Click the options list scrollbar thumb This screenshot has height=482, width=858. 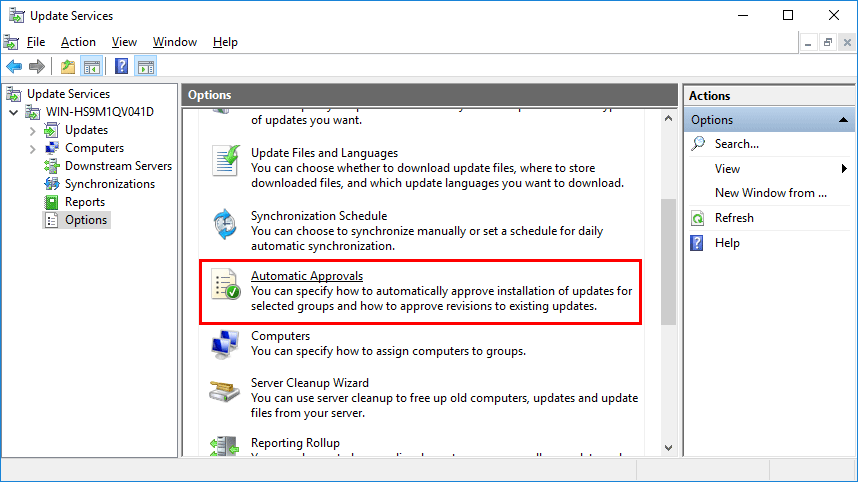668,262
